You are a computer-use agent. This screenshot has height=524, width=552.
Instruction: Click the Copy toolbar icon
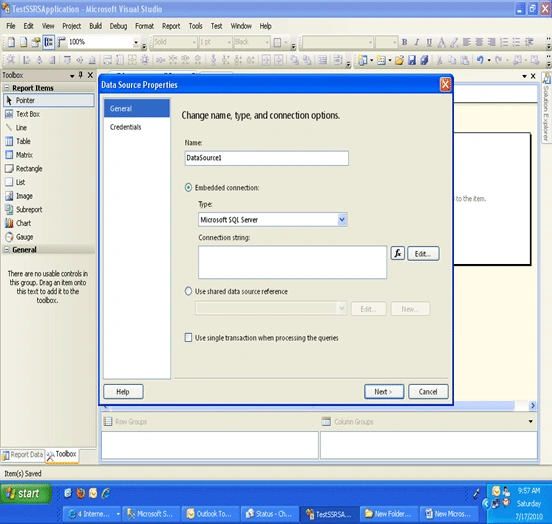[452, 60]
